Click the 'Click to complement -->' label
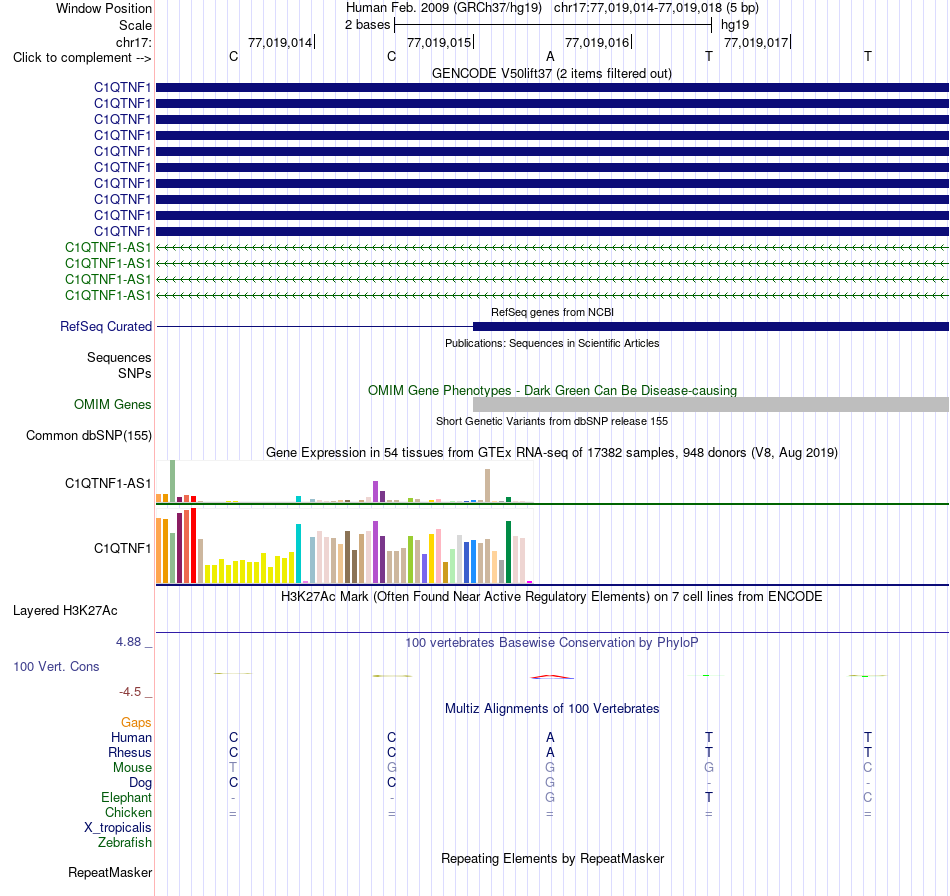 coord(82,58)
